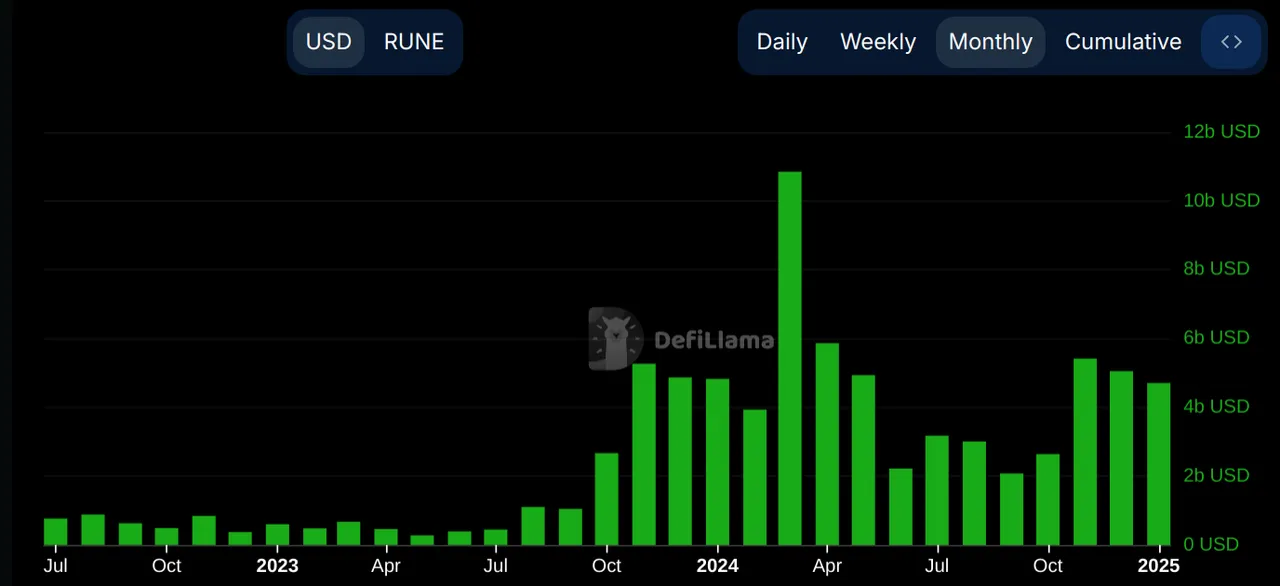The image size is (1280, 586).
Task: Select the Cumulative view tab
Action: coord(1123,42)
